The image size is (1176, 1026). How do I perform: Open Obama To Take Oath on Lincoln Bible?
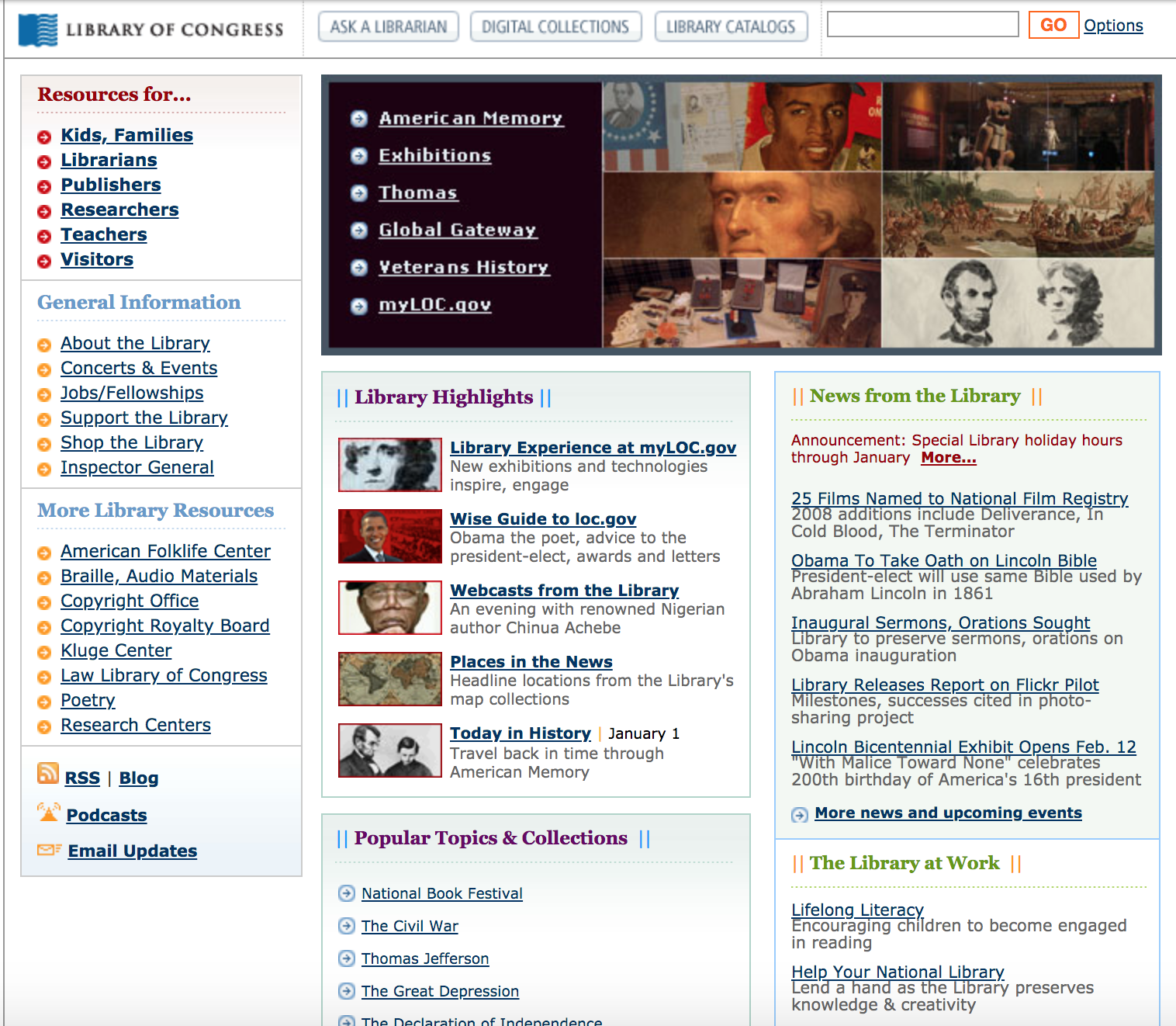click(944, 560)
